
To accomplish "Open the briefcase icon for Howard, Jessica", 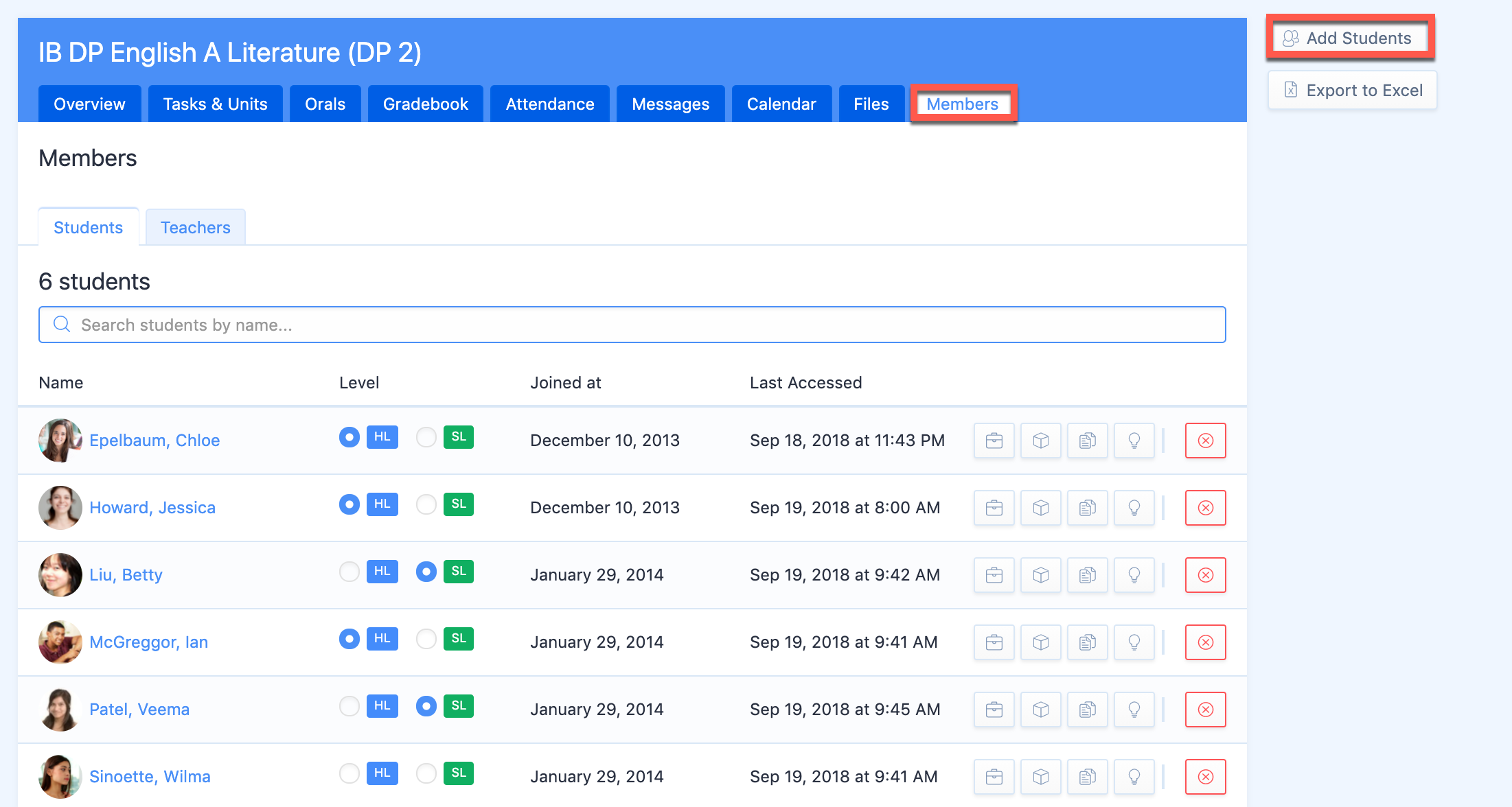I will coord(994,508).
